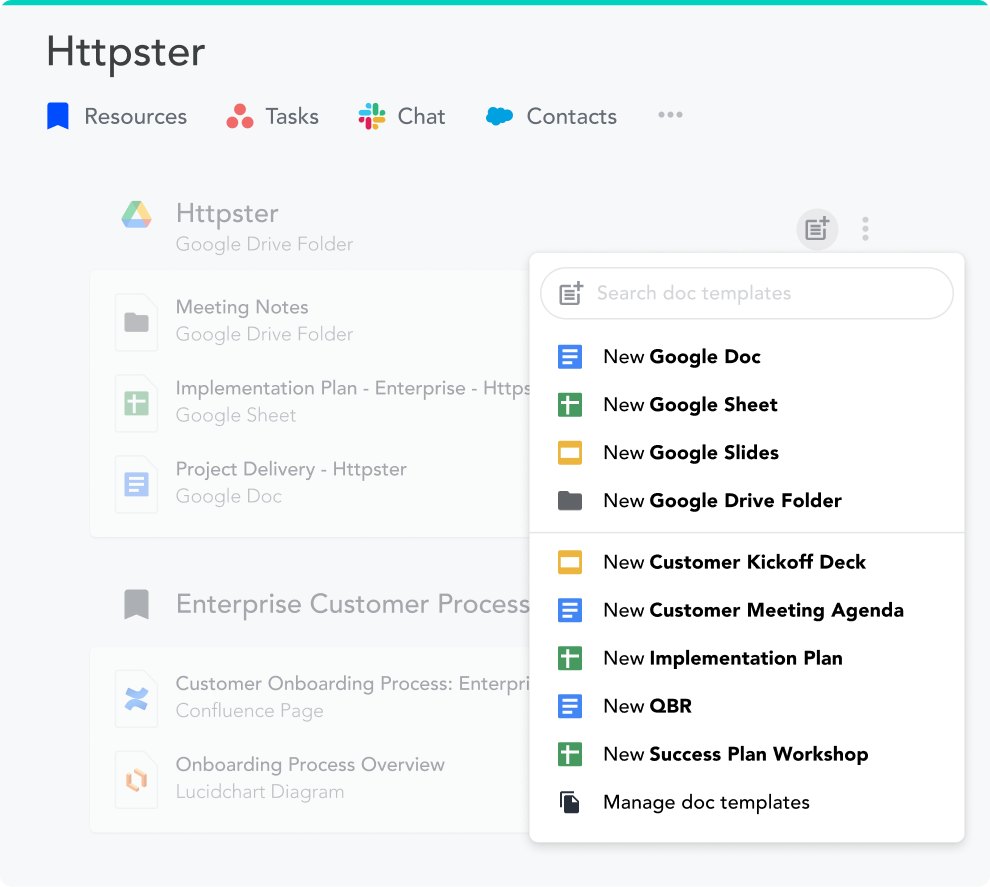Click the sheet icon next to Implementation Plan
This screenshot has width=990, height=887.
(x=570, y=658)
